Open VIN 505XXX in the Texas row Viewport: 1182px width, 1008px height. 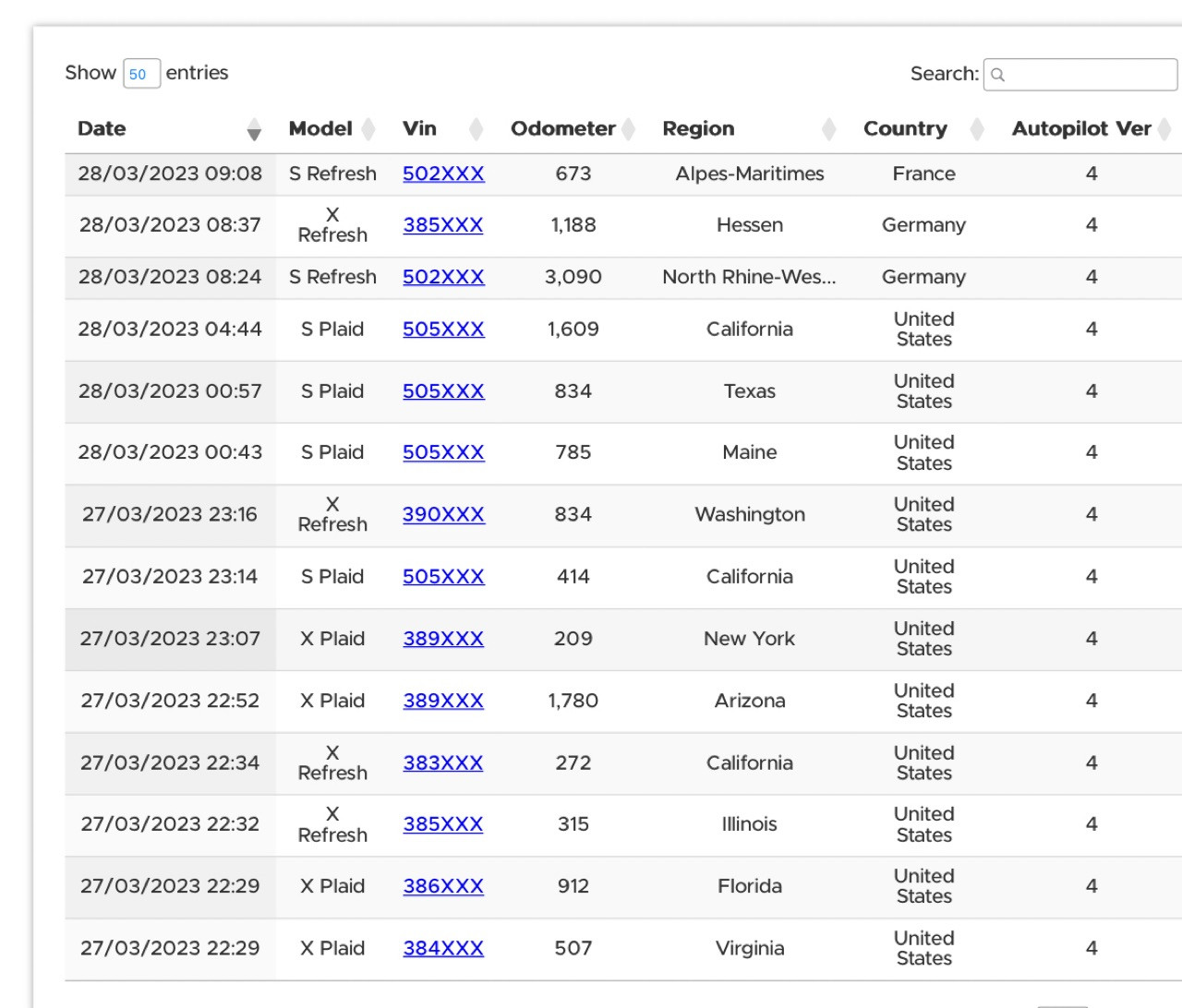[x=443, y=391]
